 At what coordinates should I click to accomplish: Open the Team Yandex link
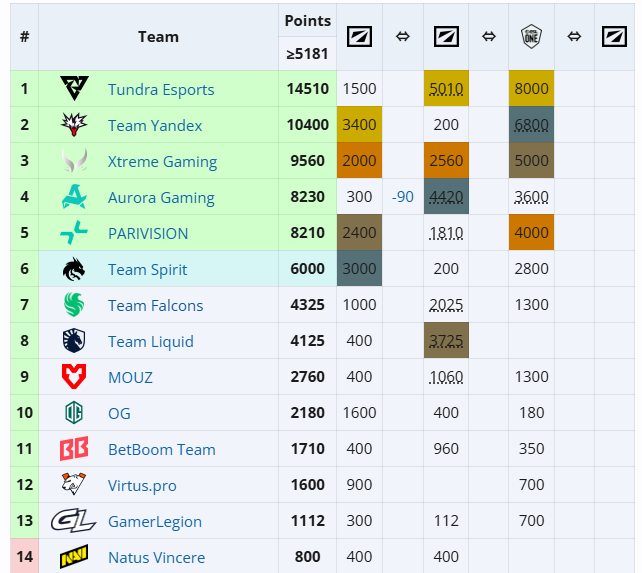(x=155, y=125)
